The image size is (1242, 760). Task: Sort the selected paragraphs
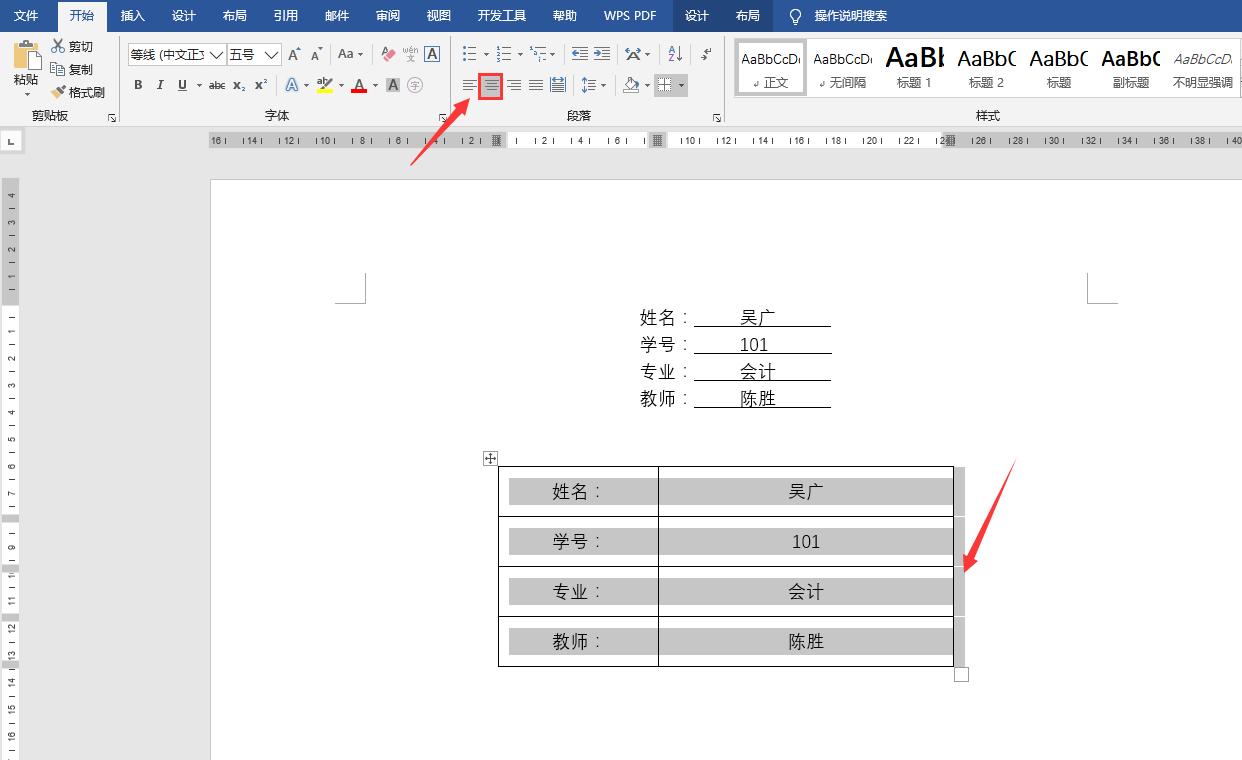click(x=674, y=54)
